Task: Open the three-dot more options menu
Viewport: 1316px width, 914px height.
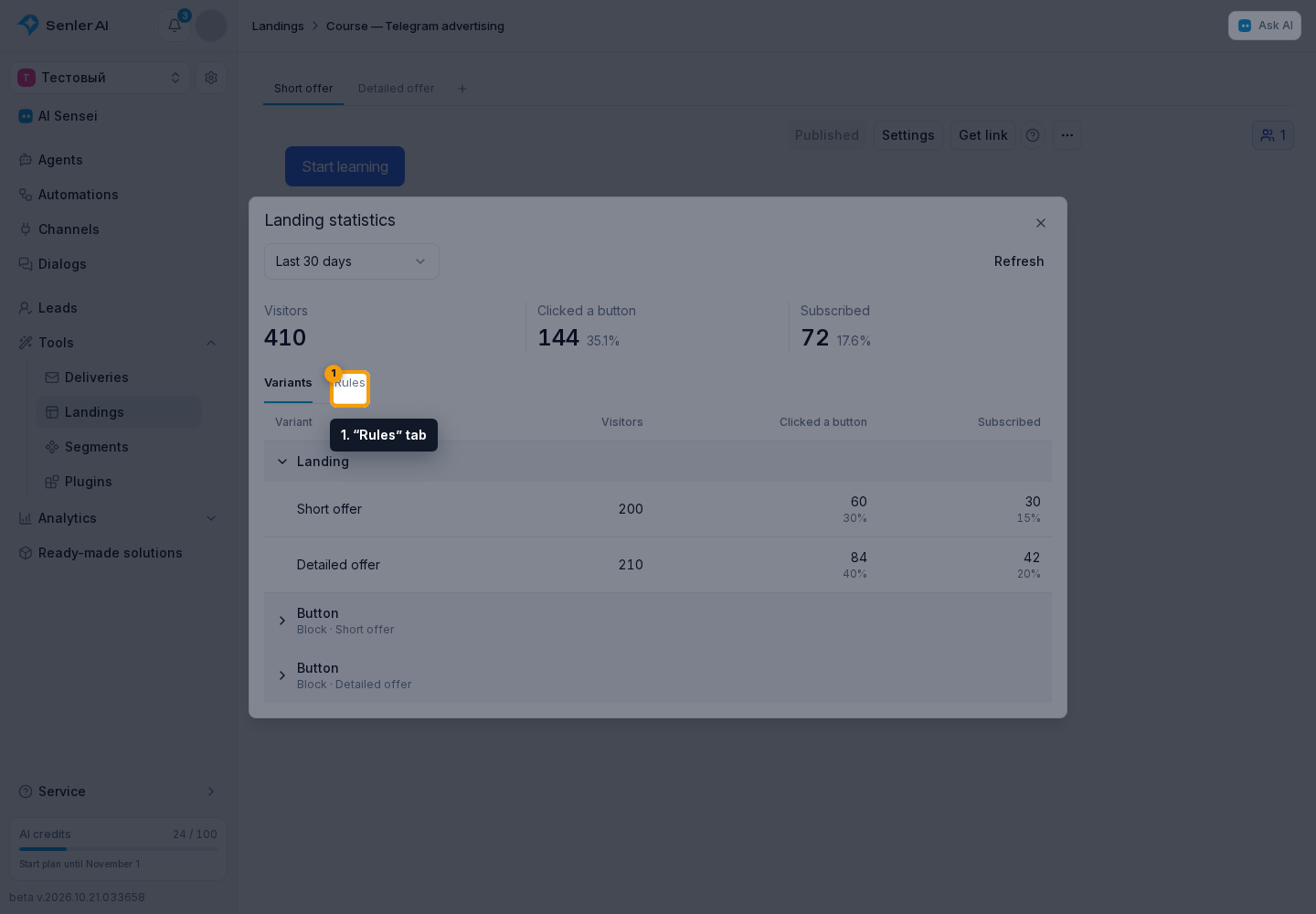Action: pos(1067,135)
